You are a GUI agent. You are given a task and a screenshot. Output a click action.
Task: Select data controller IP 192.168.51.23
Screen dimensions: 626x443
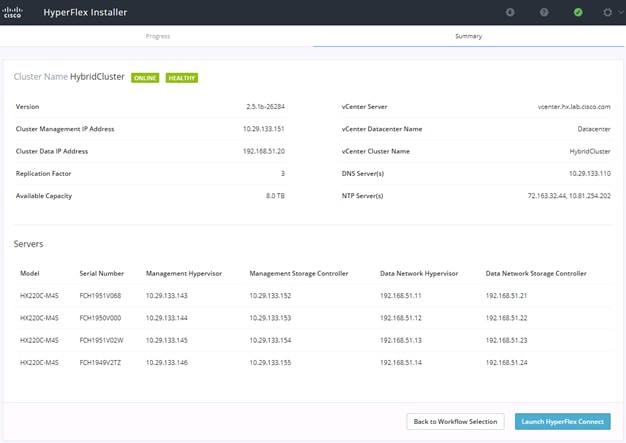(x=506, y=340)
